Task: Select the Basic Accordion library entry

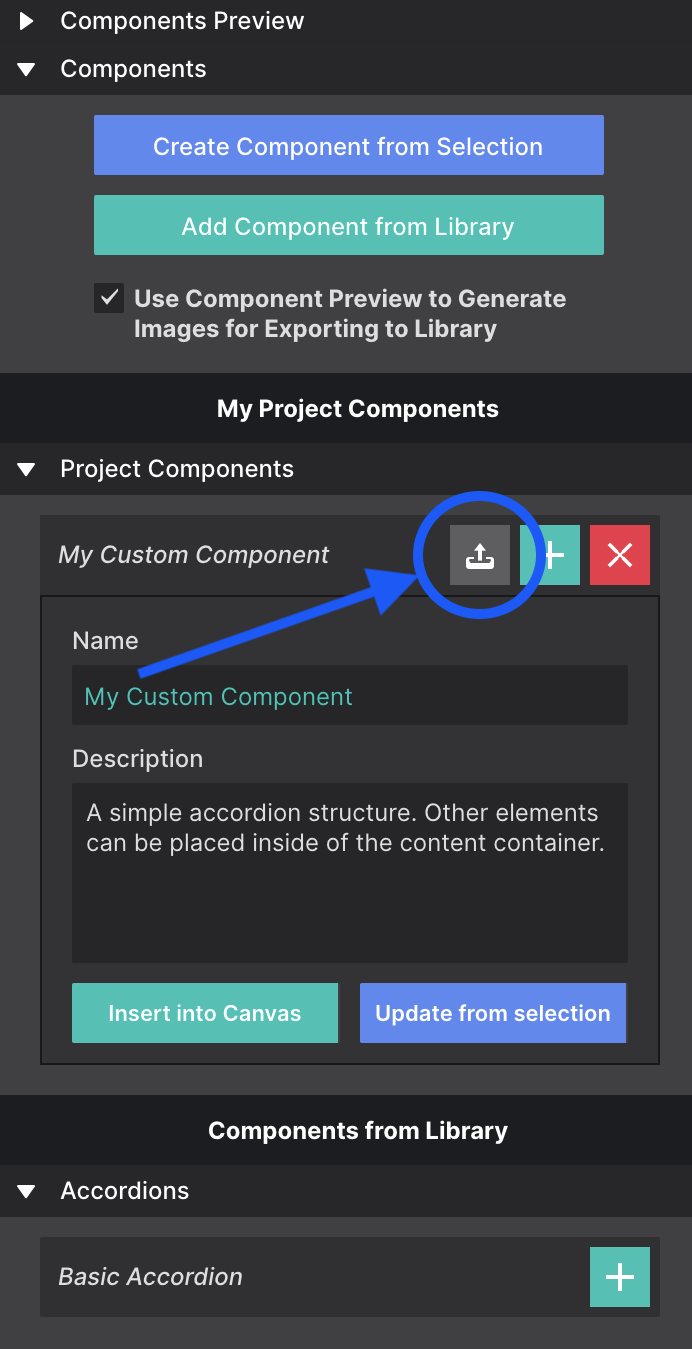Action: tap(150, 1276)
